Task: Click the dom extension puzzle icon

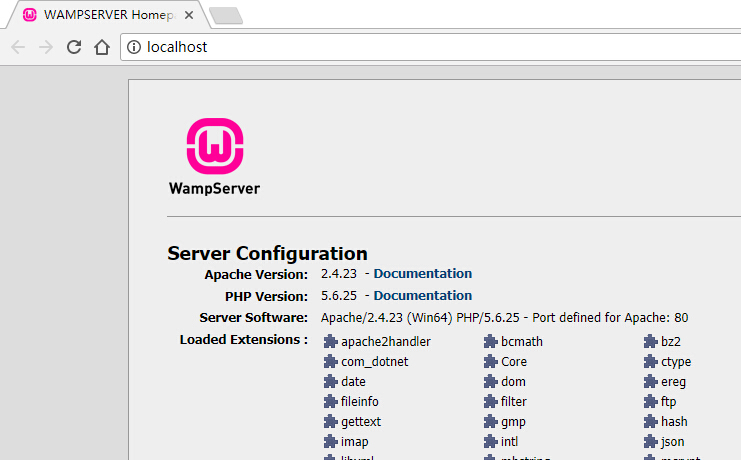Action: [x=491, y=382]
